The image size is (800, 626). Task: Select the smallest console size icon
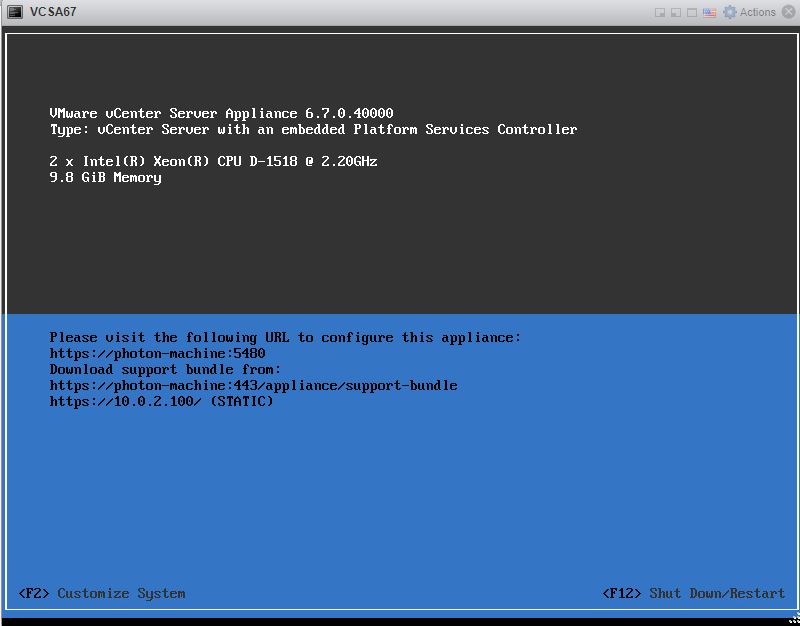(660, 13)
